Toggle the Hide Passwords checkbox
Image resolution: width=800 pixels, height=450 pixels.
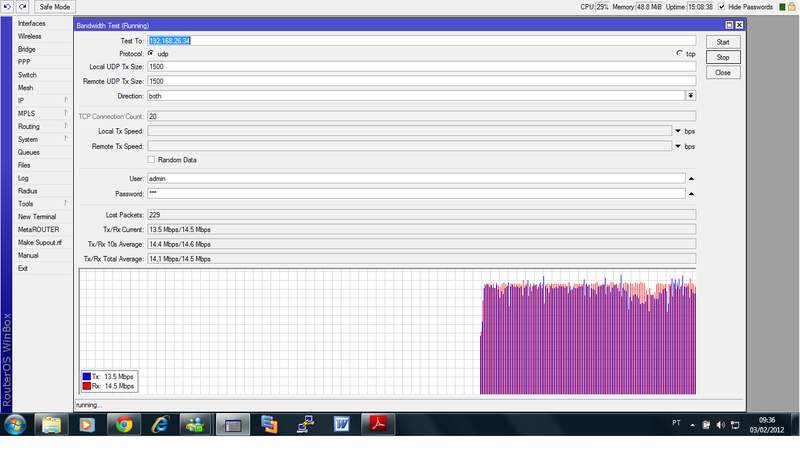coord(722,7)
